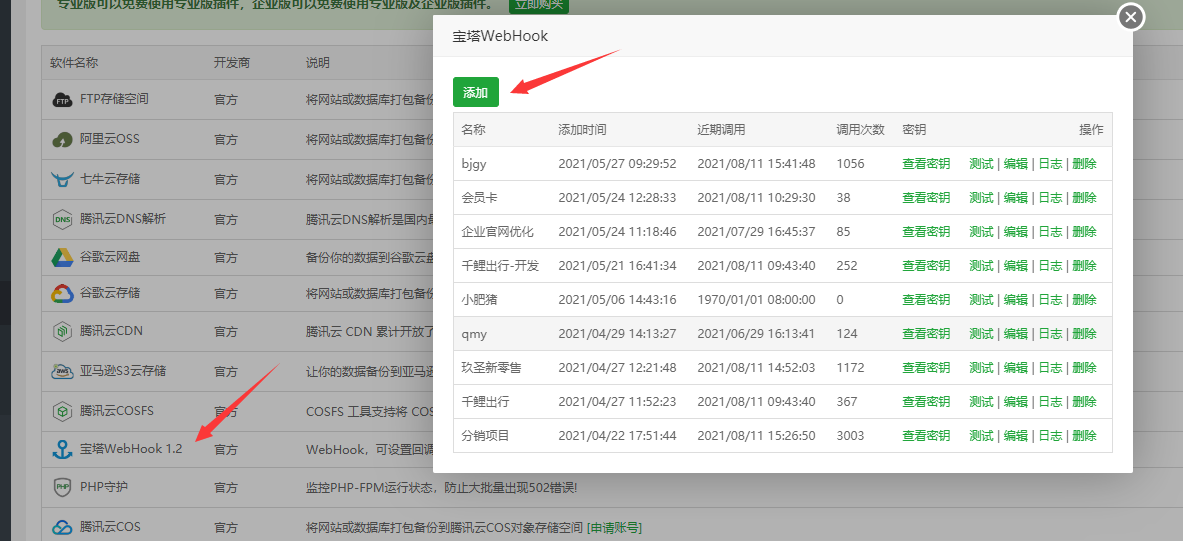Click the 软件名称 column header
Image resolution: width=1183 pixels, height=541 pixels.
pos(74,62)
